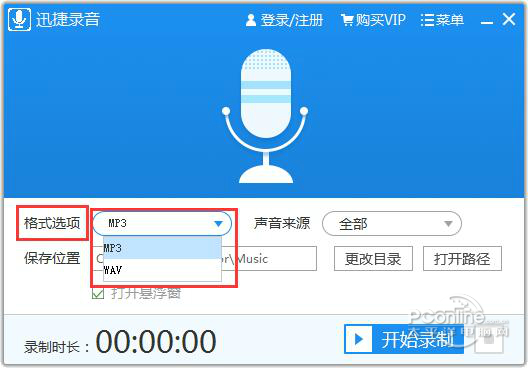Click the 00:00:00 recording duration display
Screen dimensions: 528x368
point(156,341)
